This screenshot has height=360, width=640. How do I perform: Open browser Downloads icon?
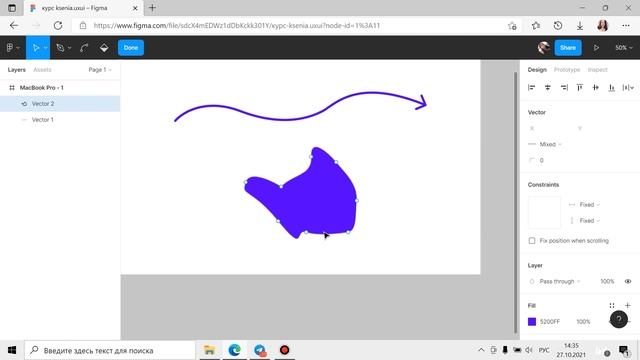(580, 25)
